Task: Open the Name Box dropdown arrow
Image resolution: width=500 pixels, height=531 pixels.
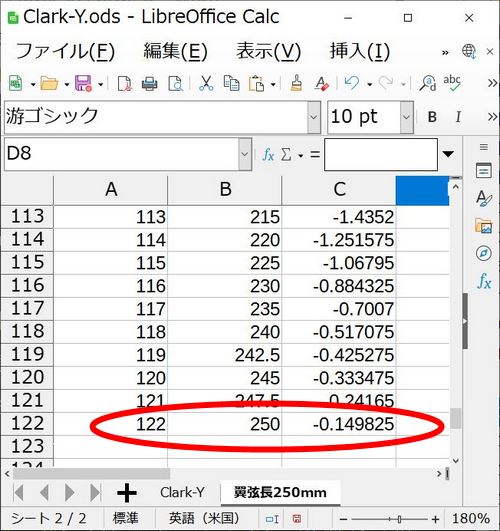Action: pyautogui.click(x=245, y=154)
